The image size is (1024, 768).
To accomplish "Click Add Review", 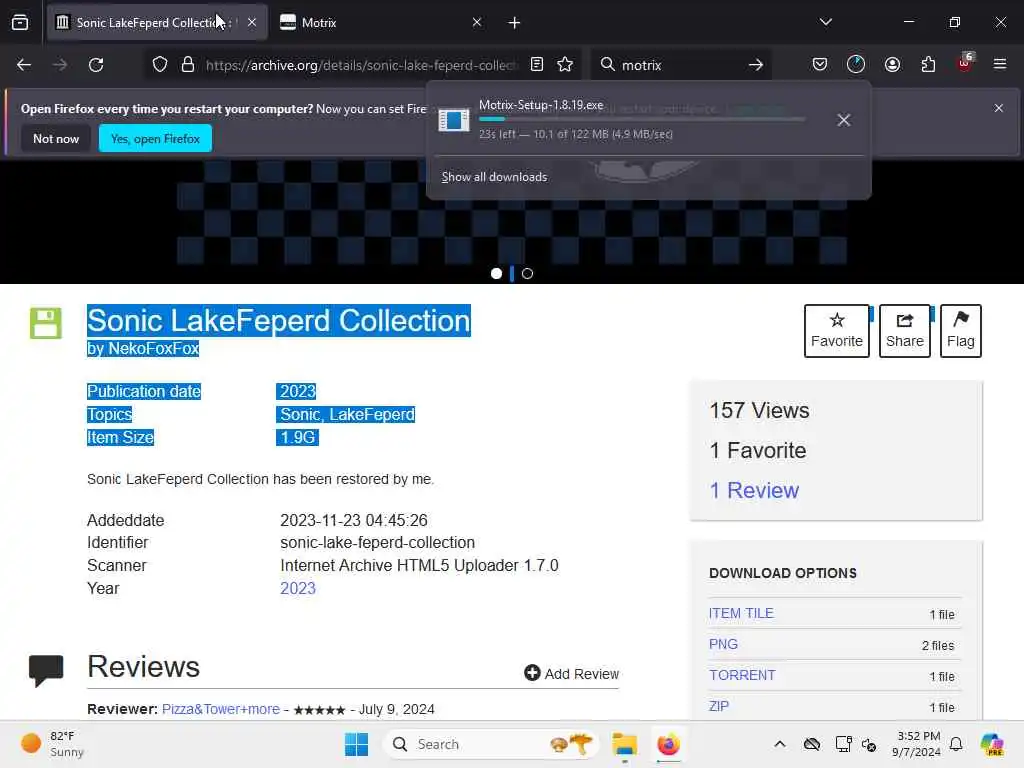I will (571, 673).
